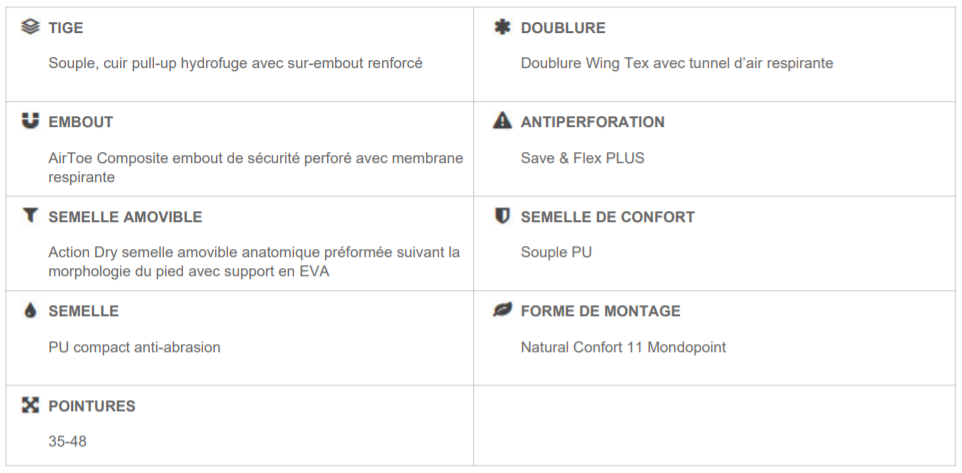The height and width of the screenshot is (473, 962).
Task: Select the magnet icon beside EMBOUT
Action: (30, 121)
